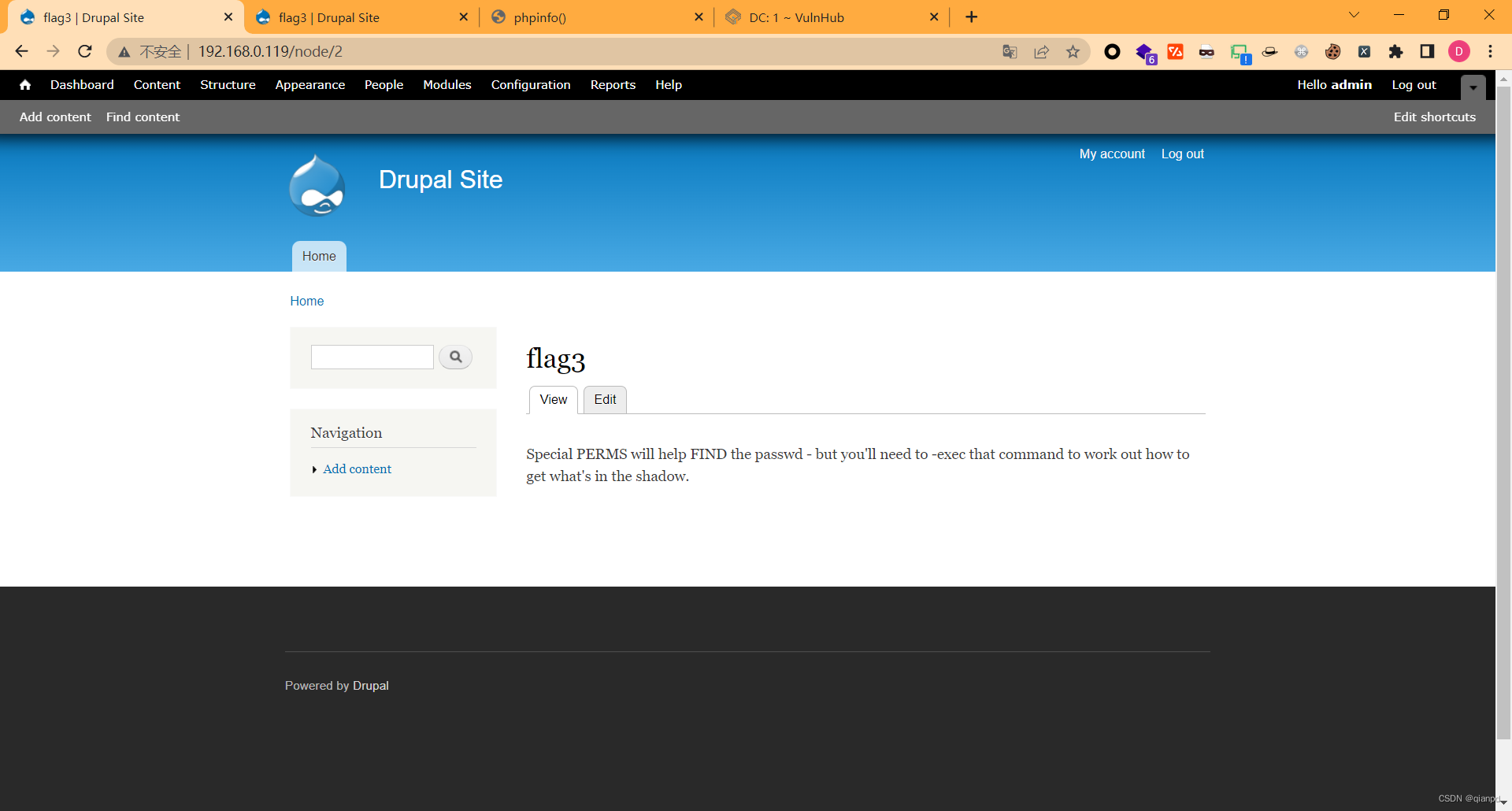Click My account link in header

point(1112,154)
